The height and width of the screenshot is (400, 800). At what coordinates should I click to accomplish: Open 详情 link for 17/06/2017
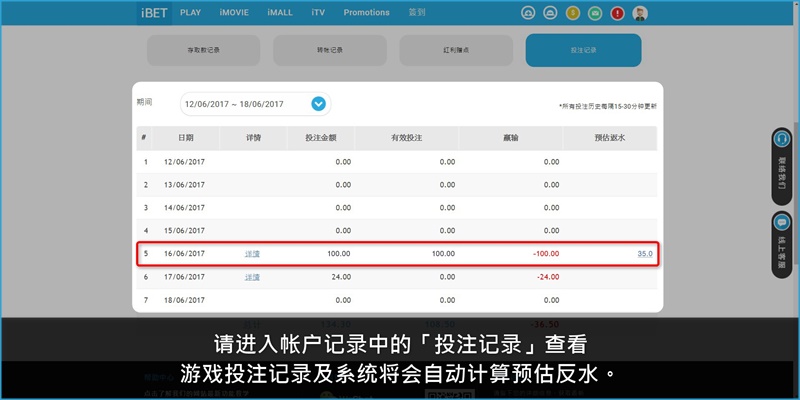253,277
